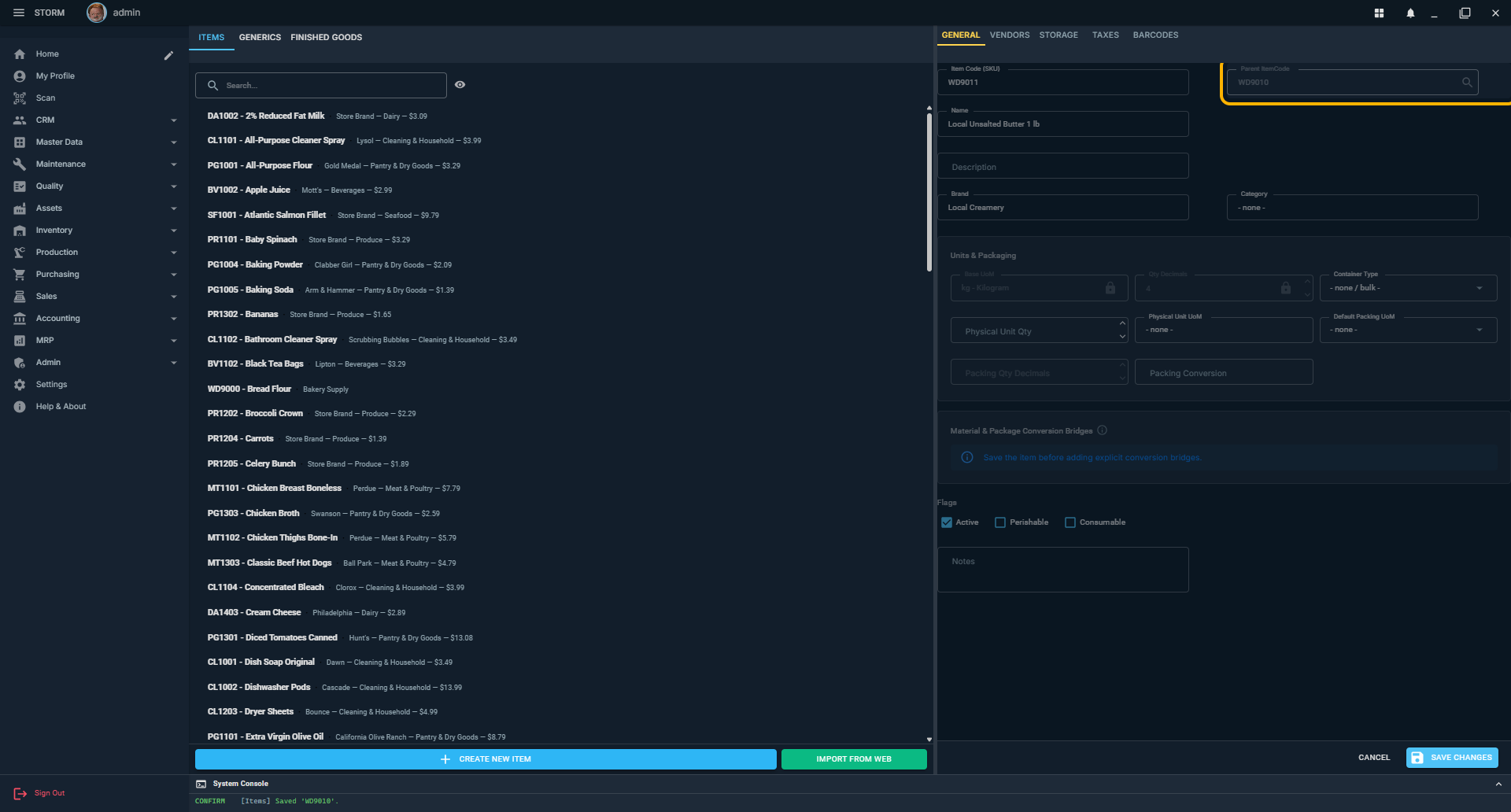
Task: Click the Production sidebar icon
Action: click(x=20, y=253)
